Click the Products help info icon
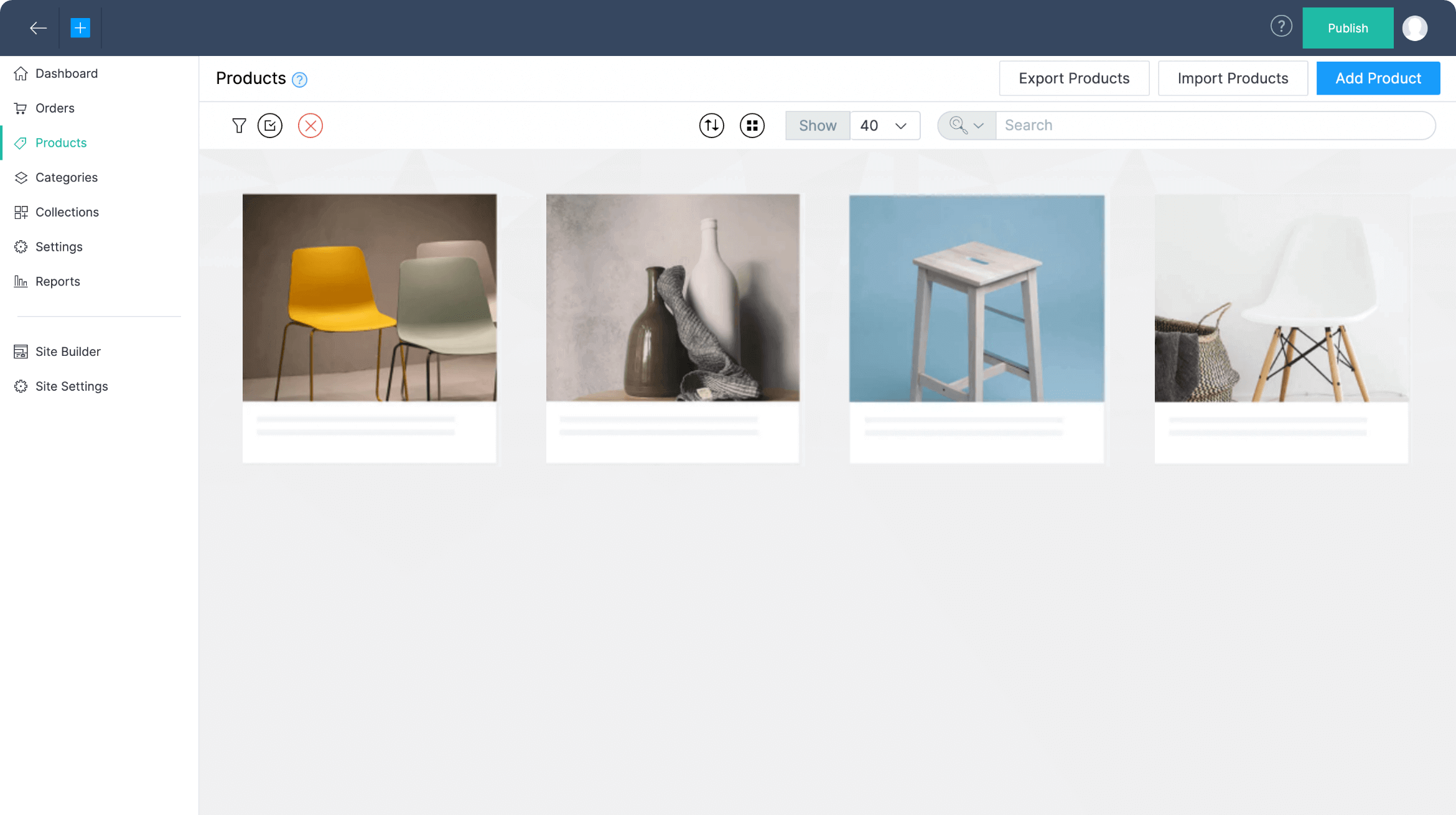 point(299,80)
